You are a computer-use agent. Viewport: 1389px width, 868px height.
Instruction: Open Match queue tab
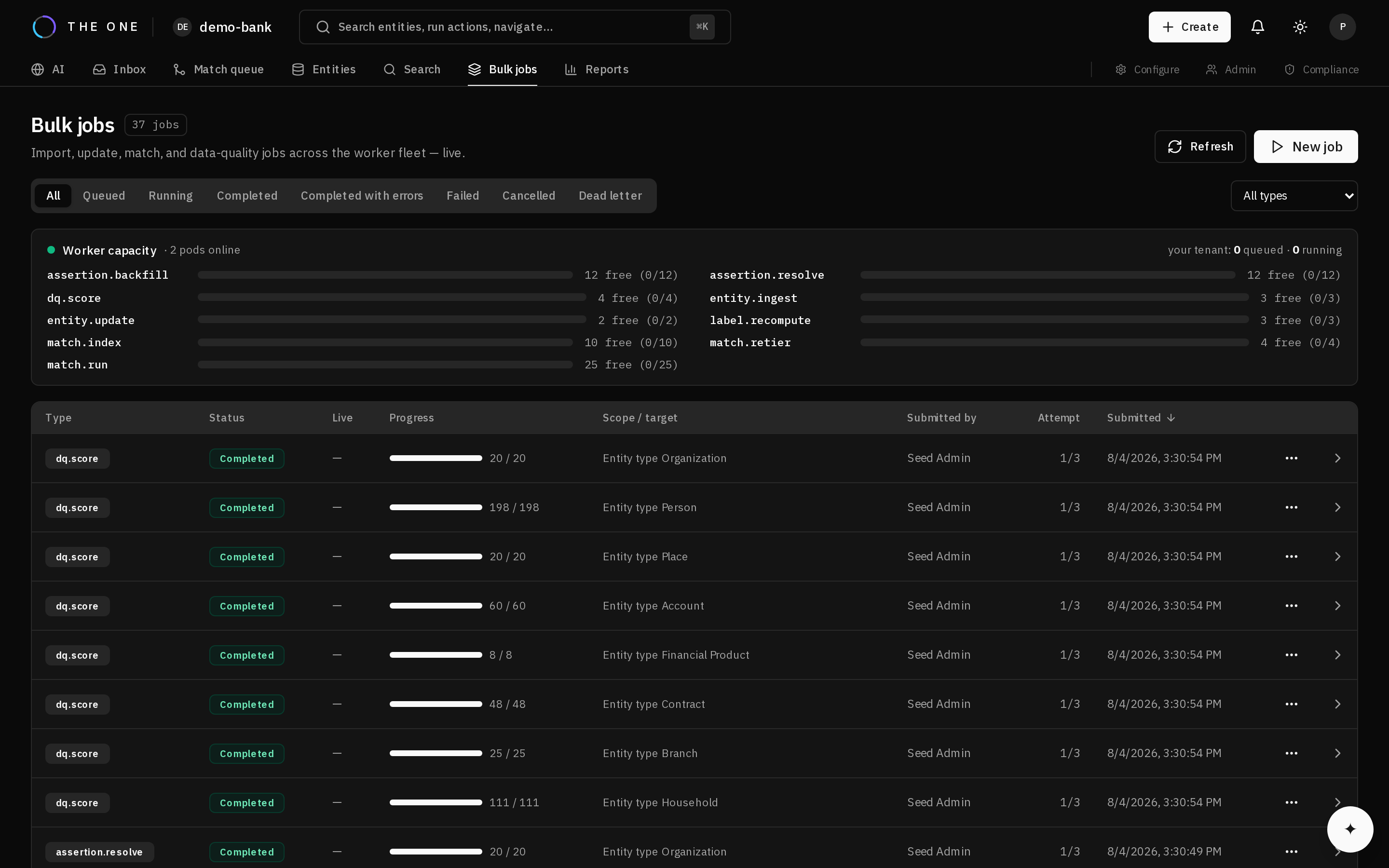tap(218, 69)
